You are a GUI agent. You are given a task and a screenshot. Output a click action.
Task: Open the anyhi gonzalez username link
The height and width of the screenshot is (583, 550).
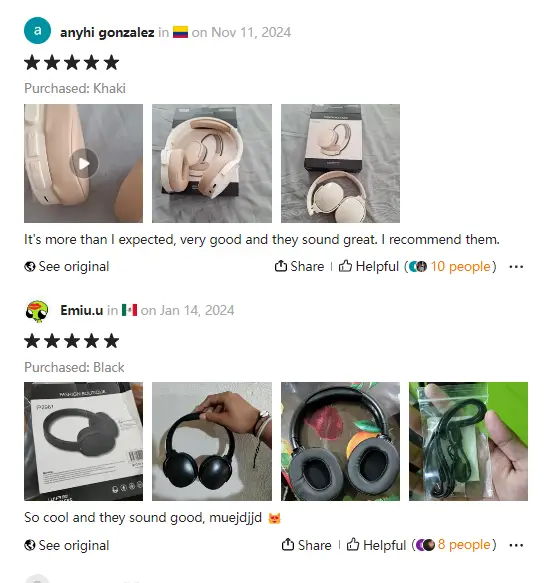(107, 32)
